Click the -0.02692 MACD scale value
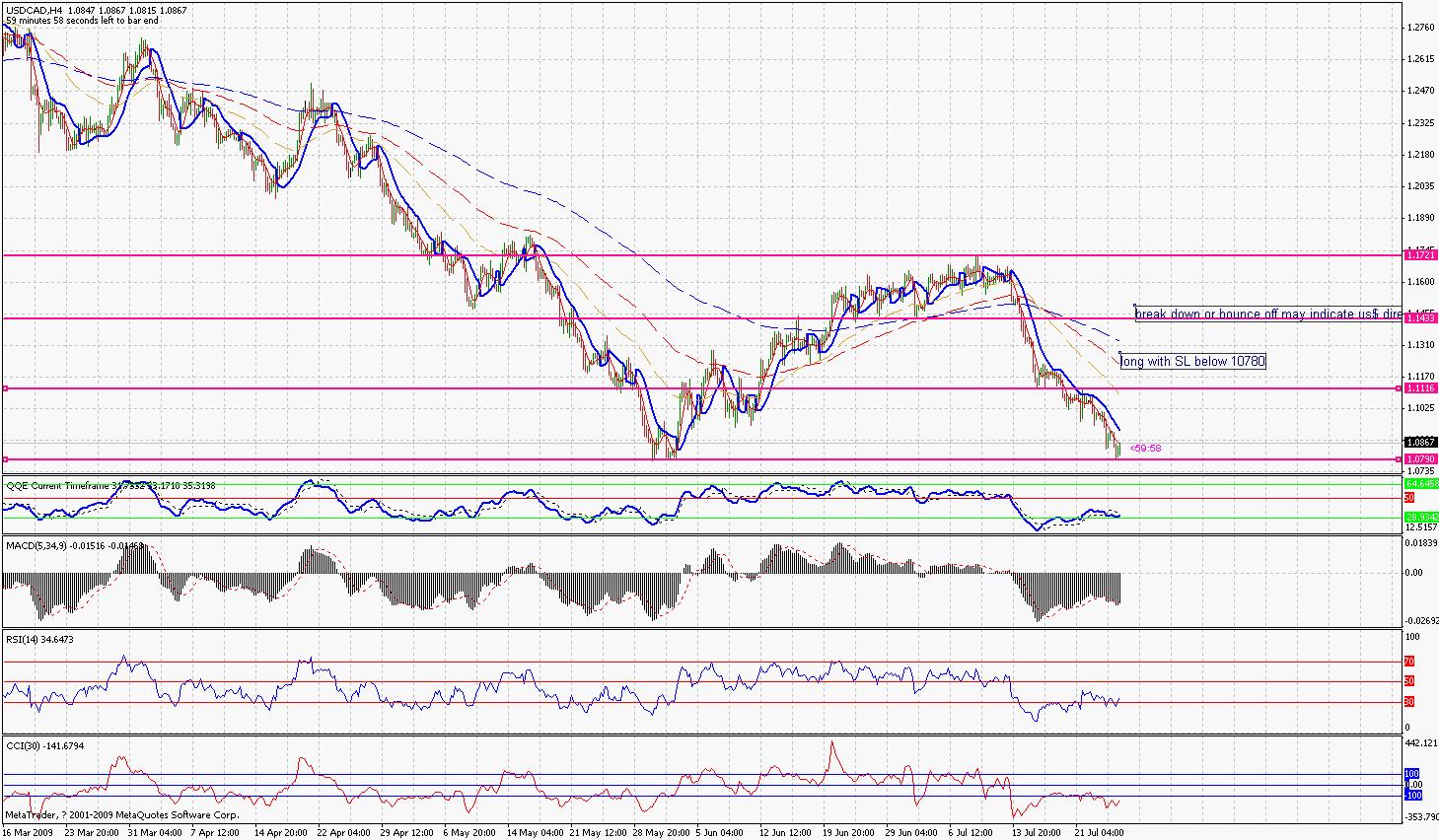This screenshot has height=840, width=1439. point(1421,621)
